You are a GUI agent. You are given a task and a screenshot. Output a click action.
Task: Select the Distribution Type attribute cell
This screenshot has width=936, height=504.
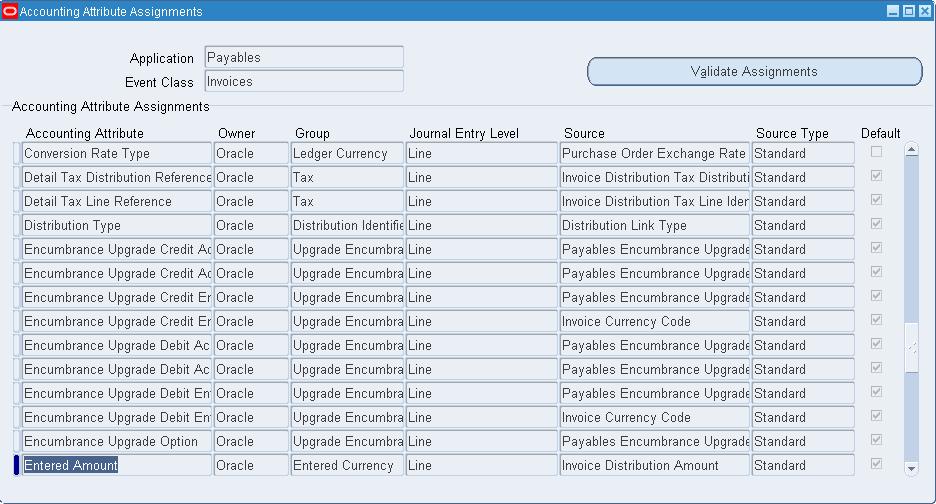coord(117,225)
